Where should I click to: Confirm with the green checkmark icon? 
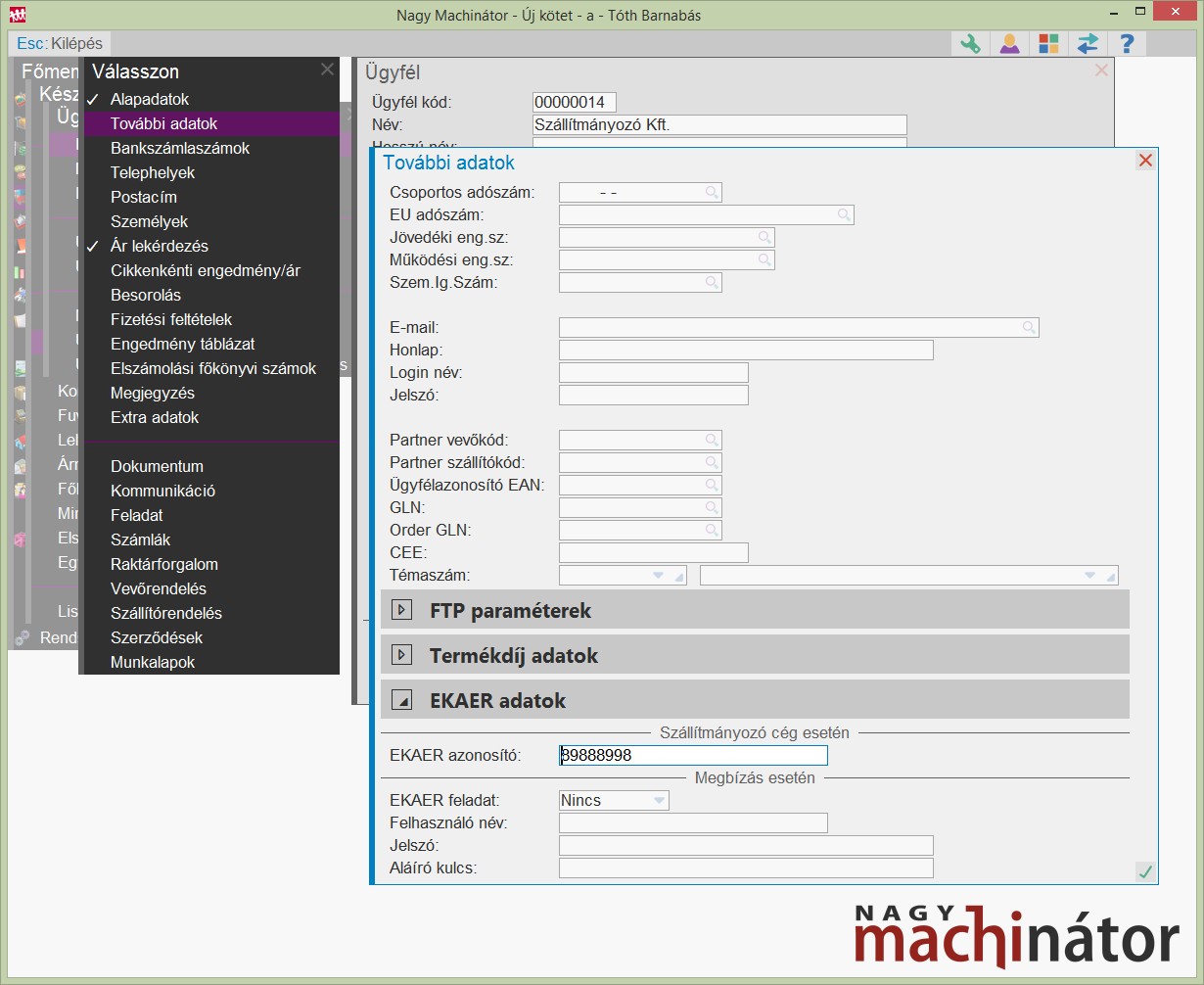tap(1144, 871)
